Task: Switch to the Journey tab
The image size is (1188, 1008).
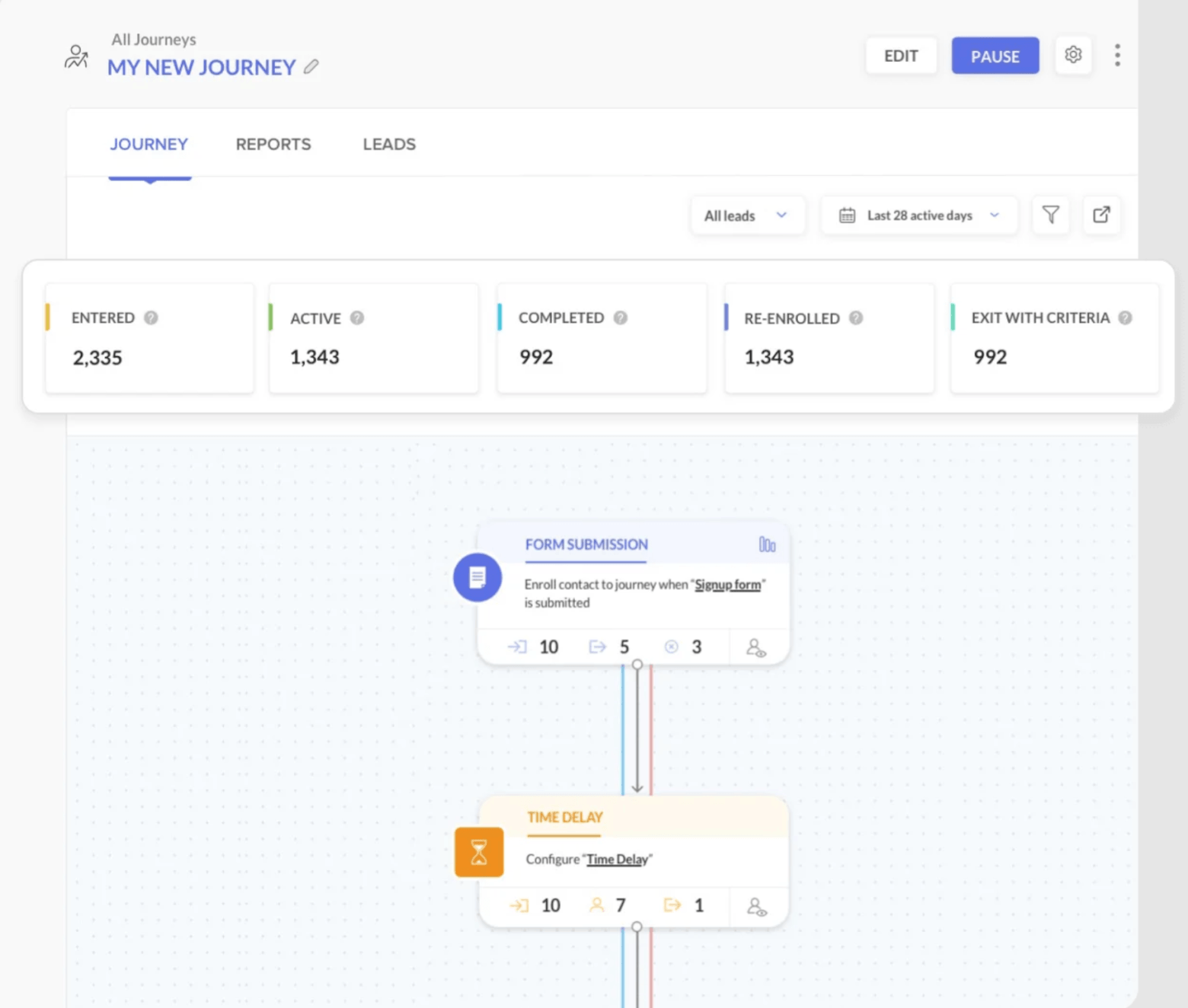Action: pos(149,144)
